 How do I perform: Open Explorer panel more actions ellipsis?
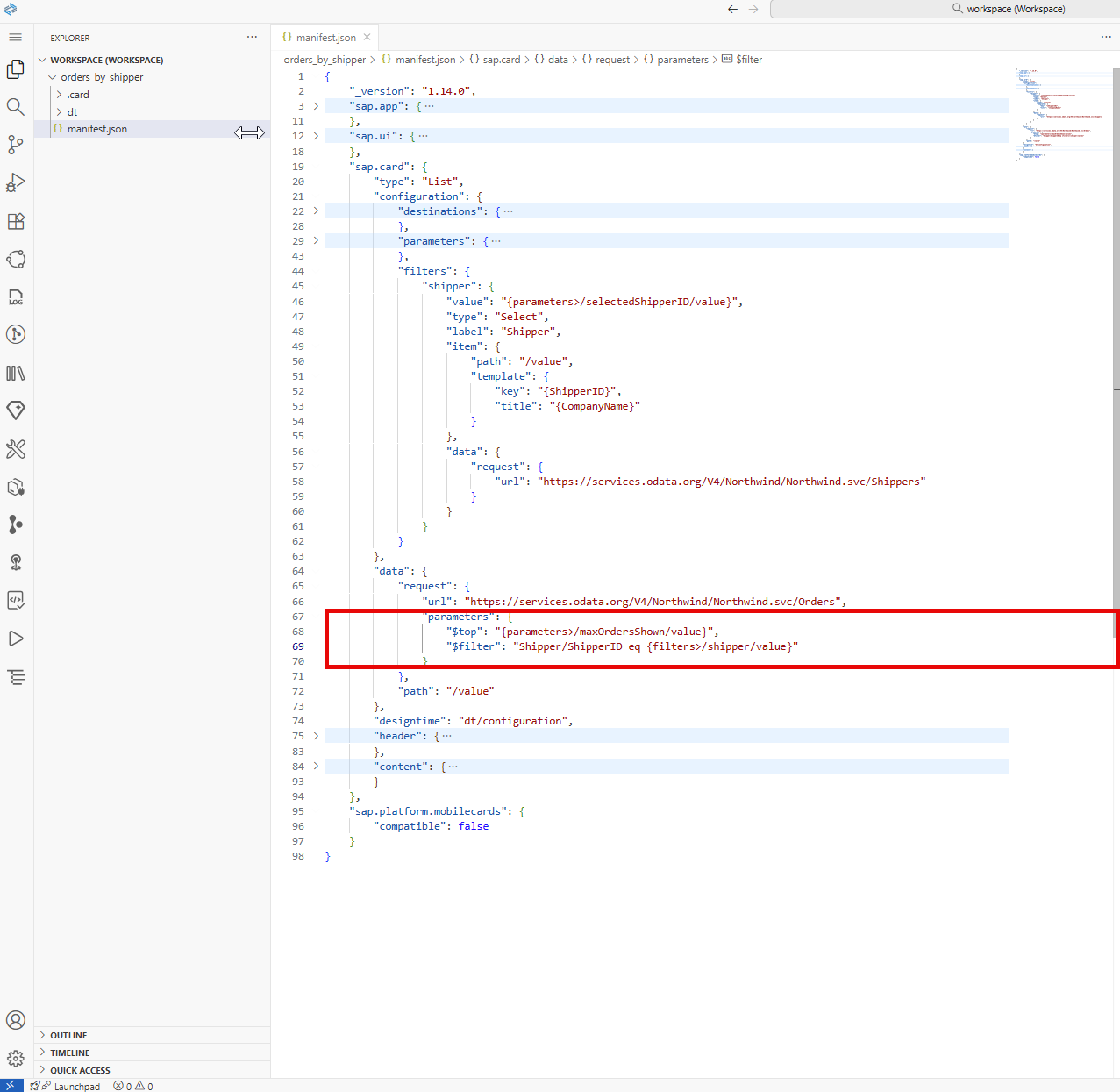point(252,37)
